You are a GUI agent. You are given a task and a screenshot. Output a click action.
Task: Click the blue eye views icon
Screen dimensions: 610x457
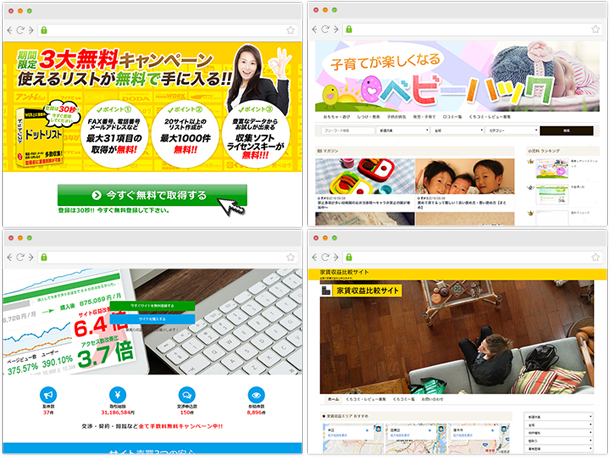point(256,395)
